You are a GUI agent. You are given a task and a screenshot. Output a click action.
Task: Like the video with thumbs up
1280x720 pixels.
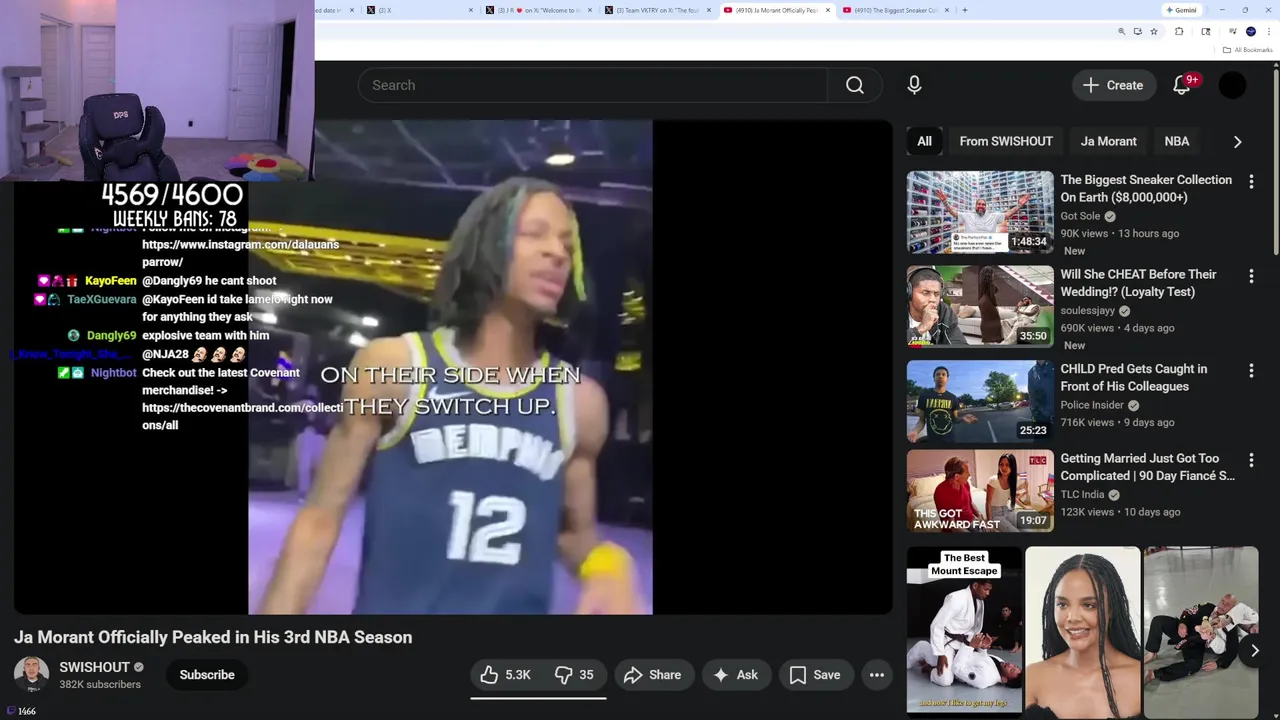(x=505, y=675)
